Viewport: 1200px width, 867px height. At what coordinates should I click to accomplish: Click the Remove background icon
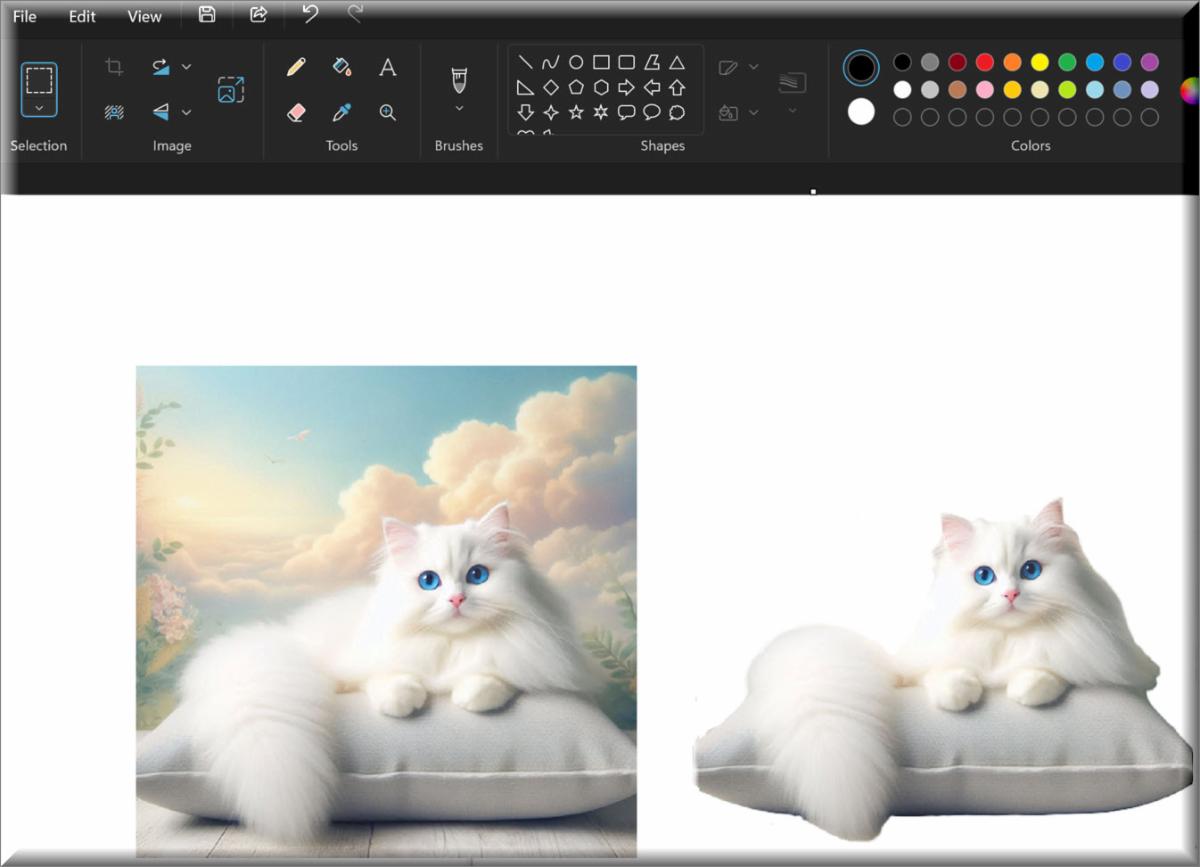[115, 112]
